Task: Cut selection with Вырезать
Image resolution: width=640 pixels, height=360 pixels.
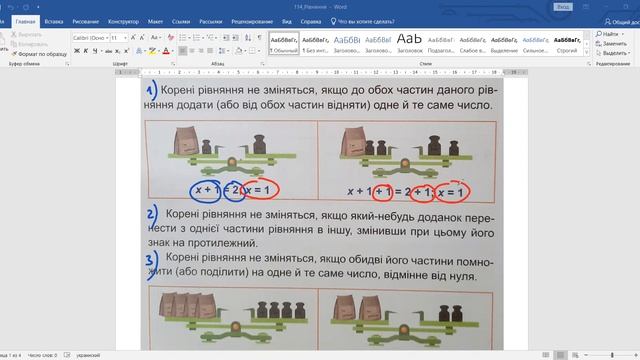Action: [26, 35]
